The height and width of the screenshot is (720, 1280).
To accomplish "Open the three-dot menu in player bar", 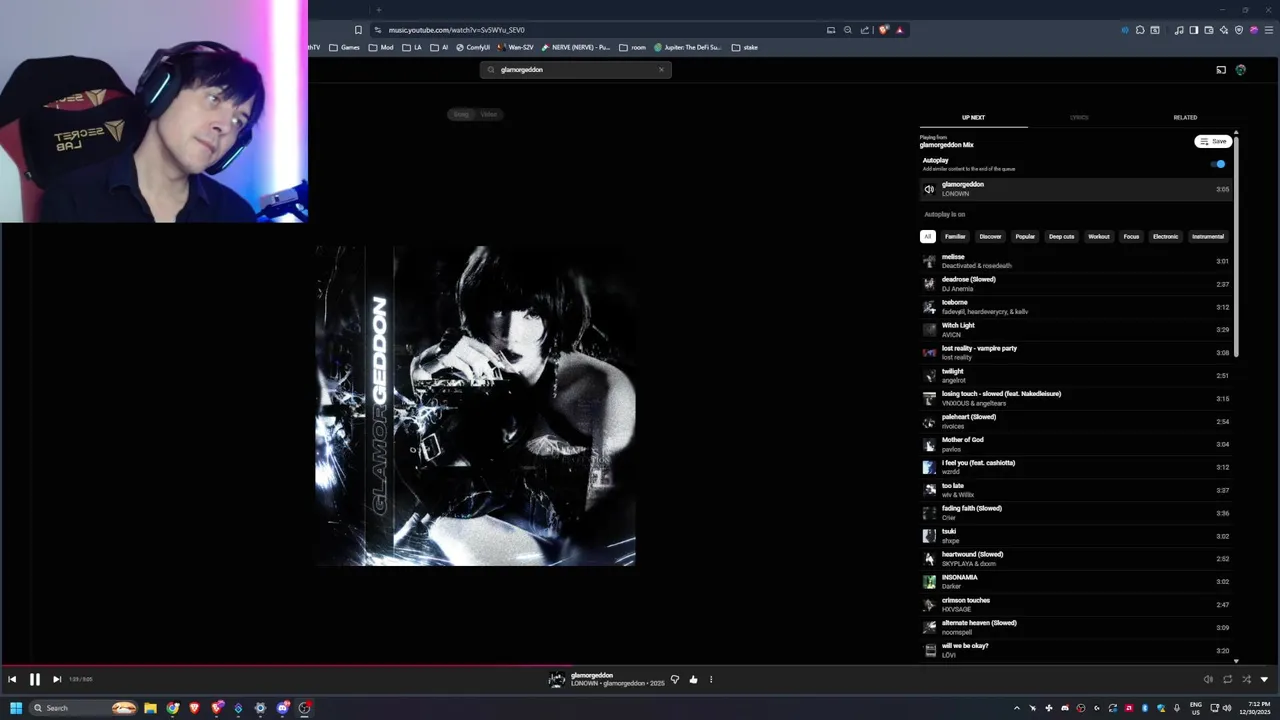I will click(x=711, y=679).
